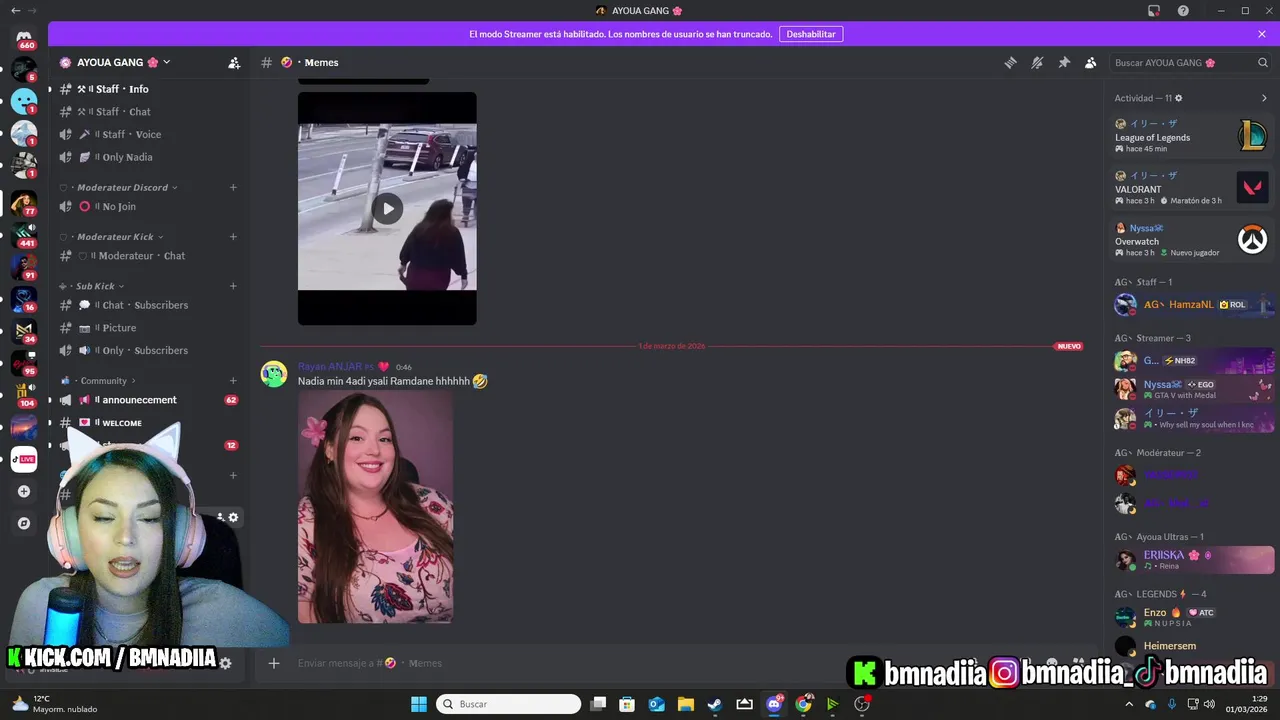The width and height of the screenshot is (1280, 720).
Task: Open Enzo member in LEGENDS list
Action: (x=1193, y=617)
